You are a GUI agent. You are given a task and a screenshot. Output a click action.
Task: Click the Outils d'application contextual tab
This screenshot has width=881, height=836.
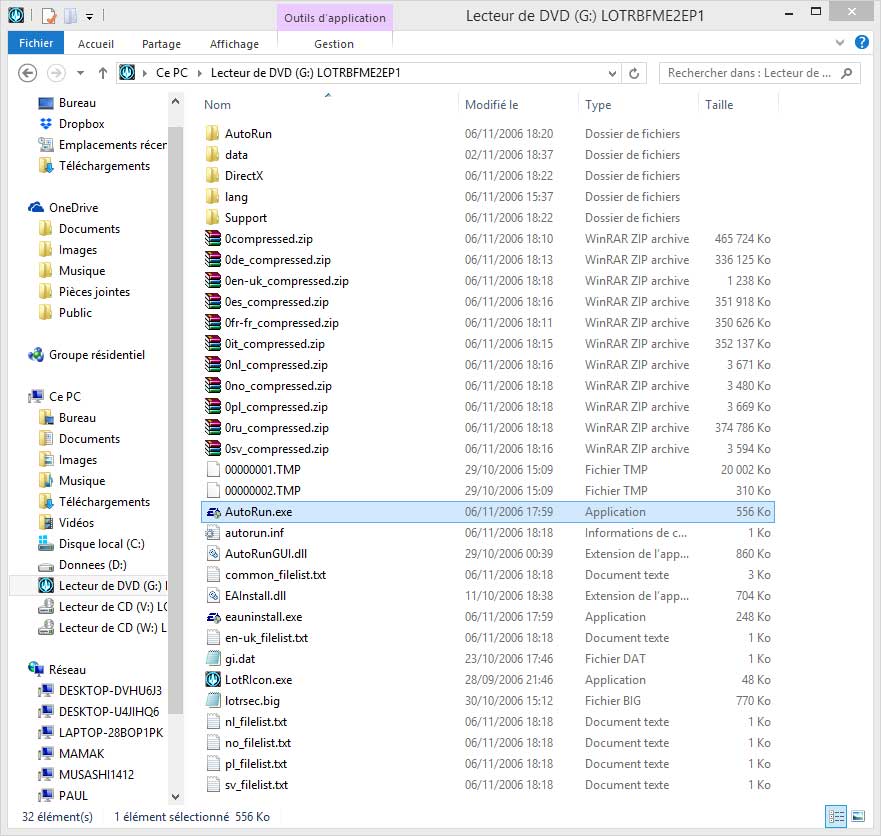(335, 18)
